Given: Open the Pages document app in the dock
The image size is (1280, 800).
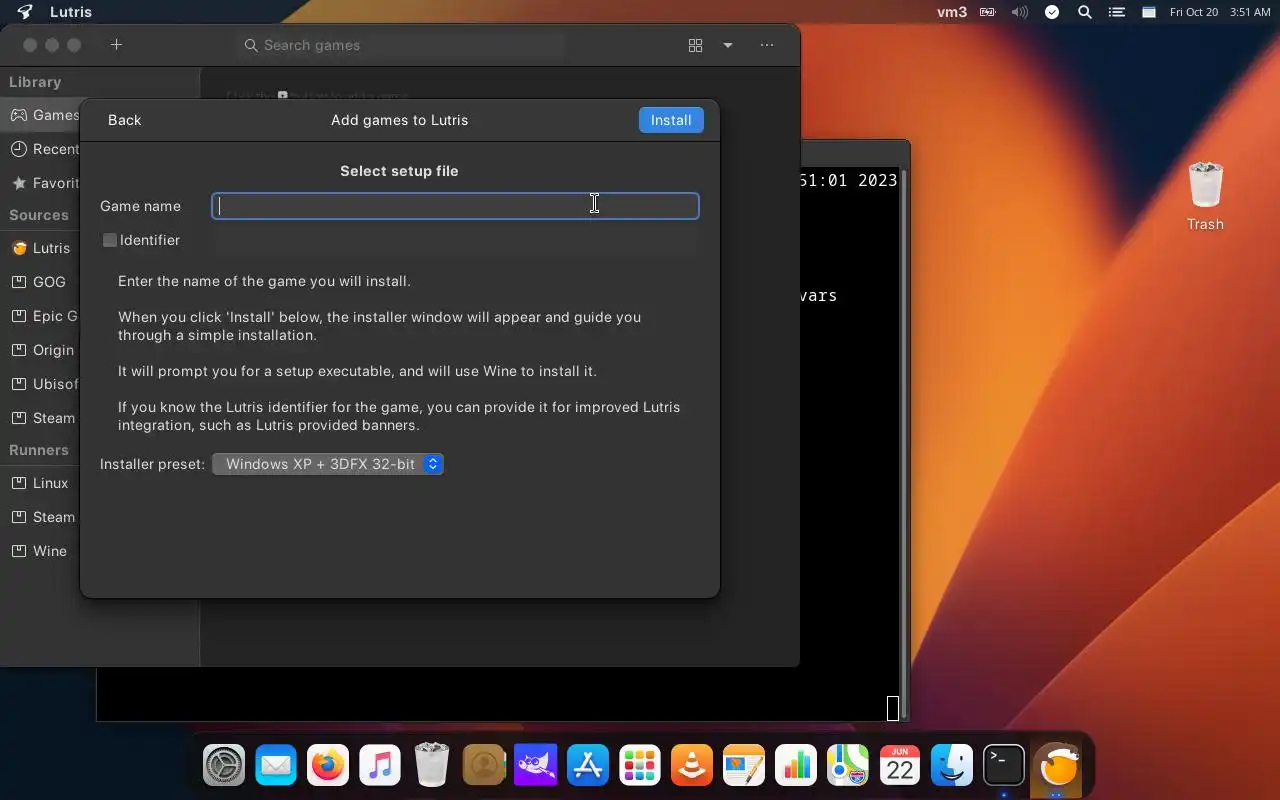Looking at the screenshot, I should coord(744,767).
